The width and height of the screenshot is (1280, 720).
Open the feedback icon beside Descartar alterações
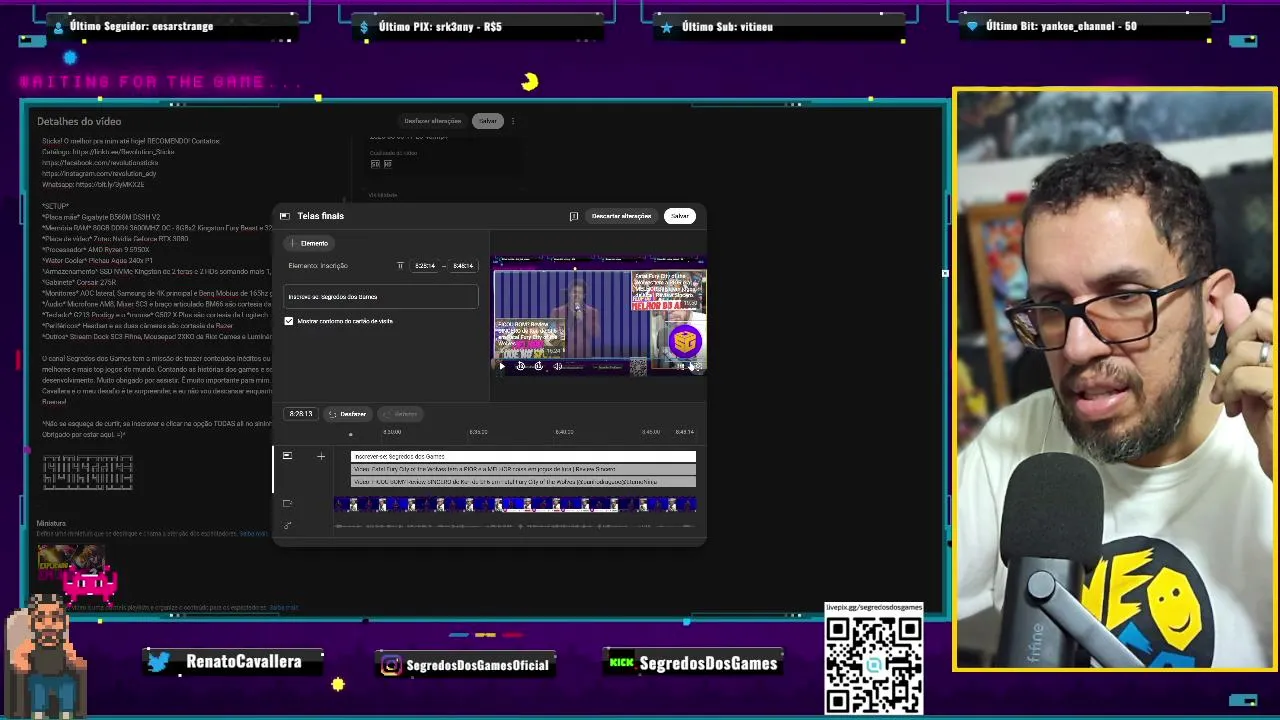574,216
